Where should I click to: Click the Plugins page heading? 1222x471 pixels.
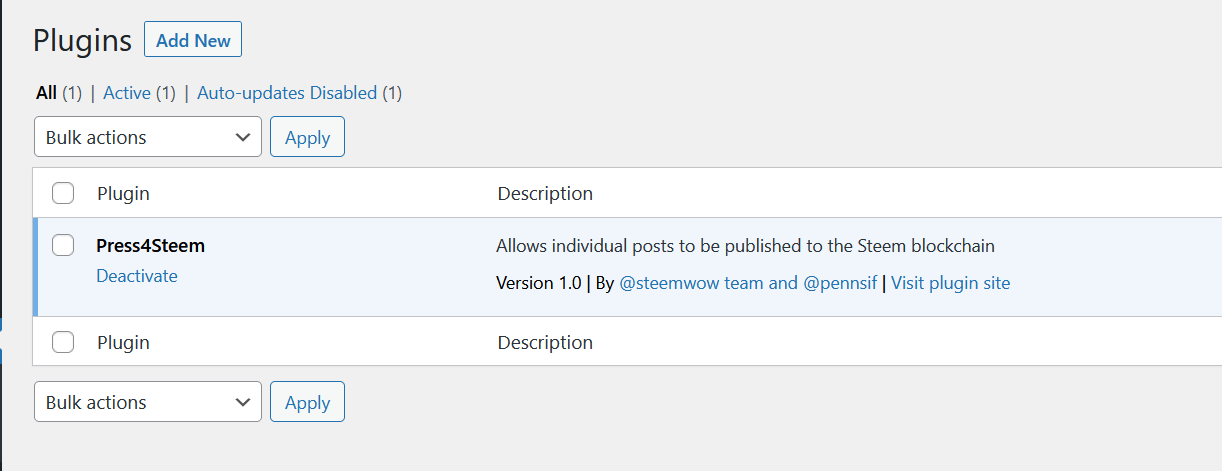[82, 40]
